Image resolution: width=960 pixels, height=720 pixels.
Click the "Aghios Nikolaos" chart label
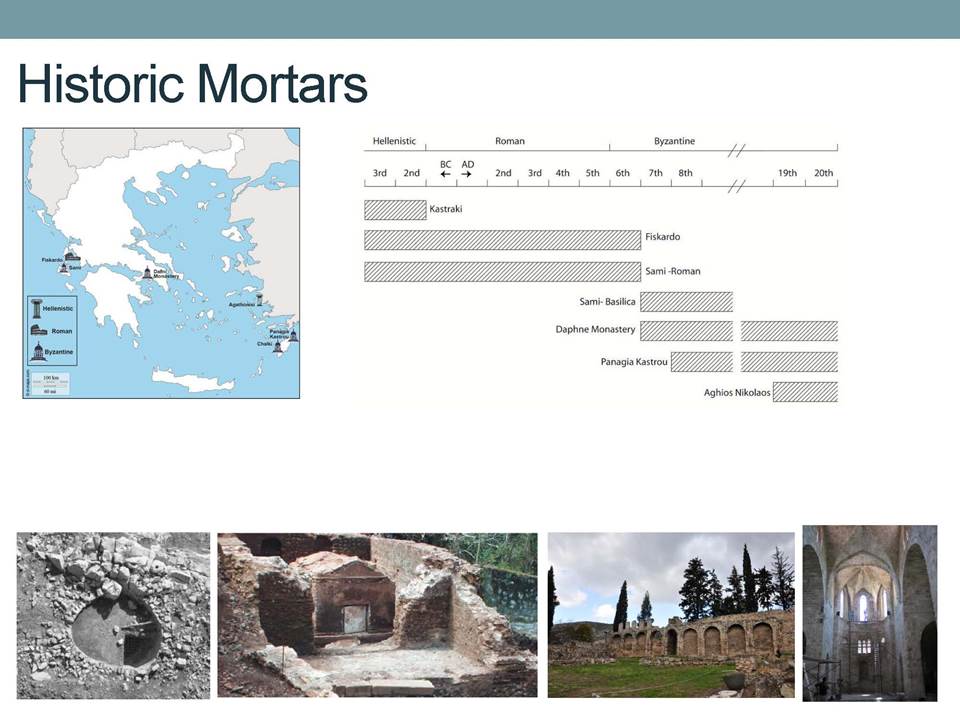tap(737, 392)
